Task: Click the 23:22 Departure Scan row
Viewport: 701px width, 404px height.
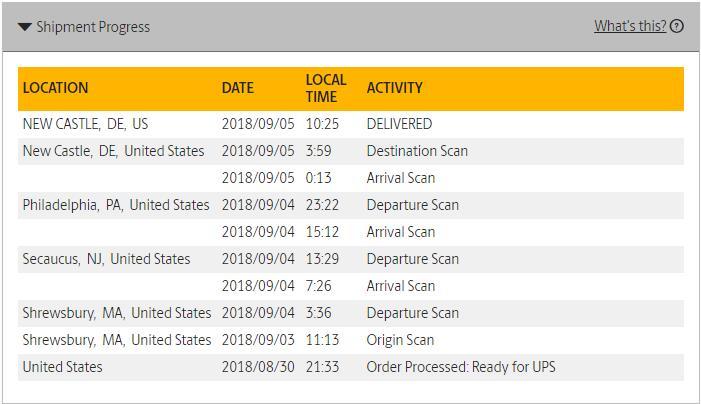Action: 412,205
